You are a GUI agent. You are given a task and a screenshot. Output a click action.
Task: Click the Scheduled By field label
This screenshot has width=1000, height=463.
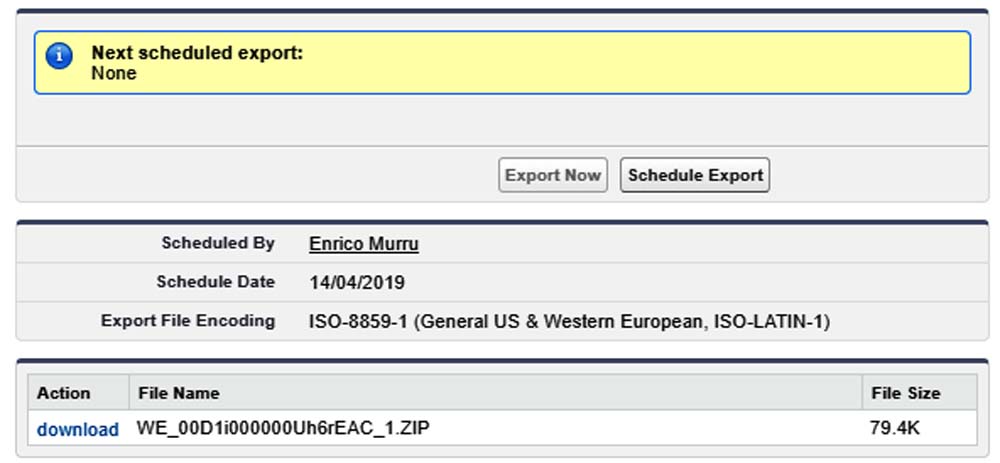point(217,243)
